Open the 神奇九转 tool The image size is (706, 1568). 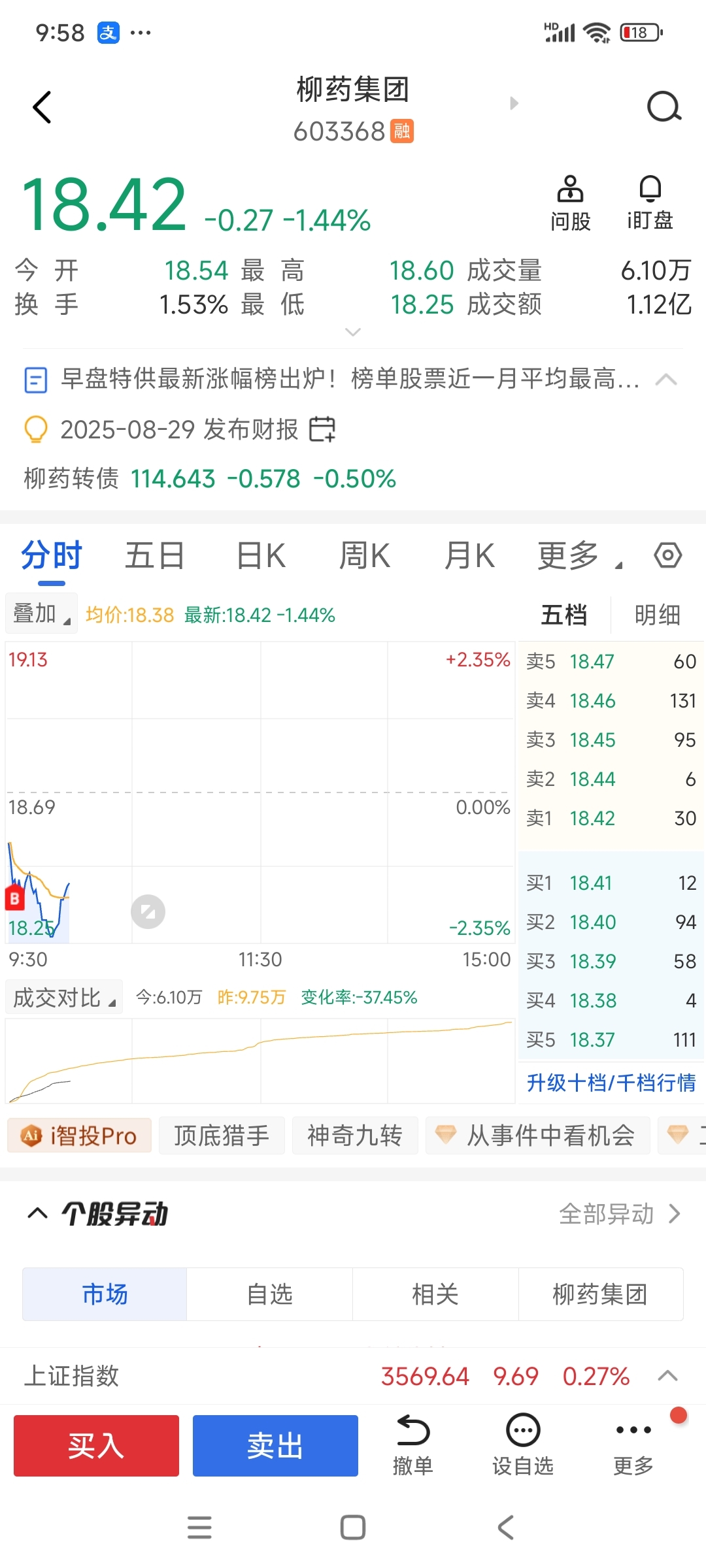[355, 1135]
